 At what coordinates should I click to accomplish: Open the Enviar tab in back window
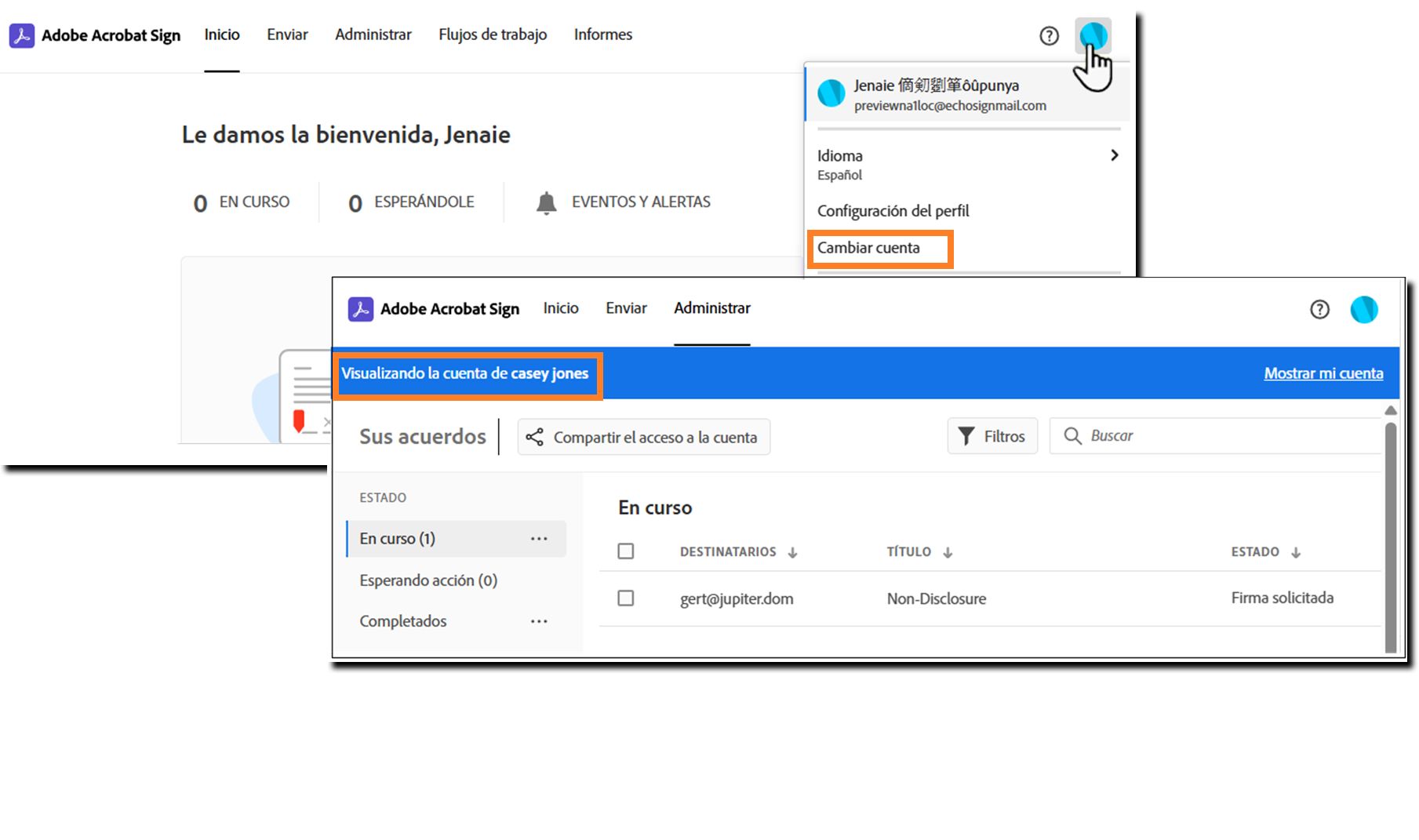tap(287, 35)
